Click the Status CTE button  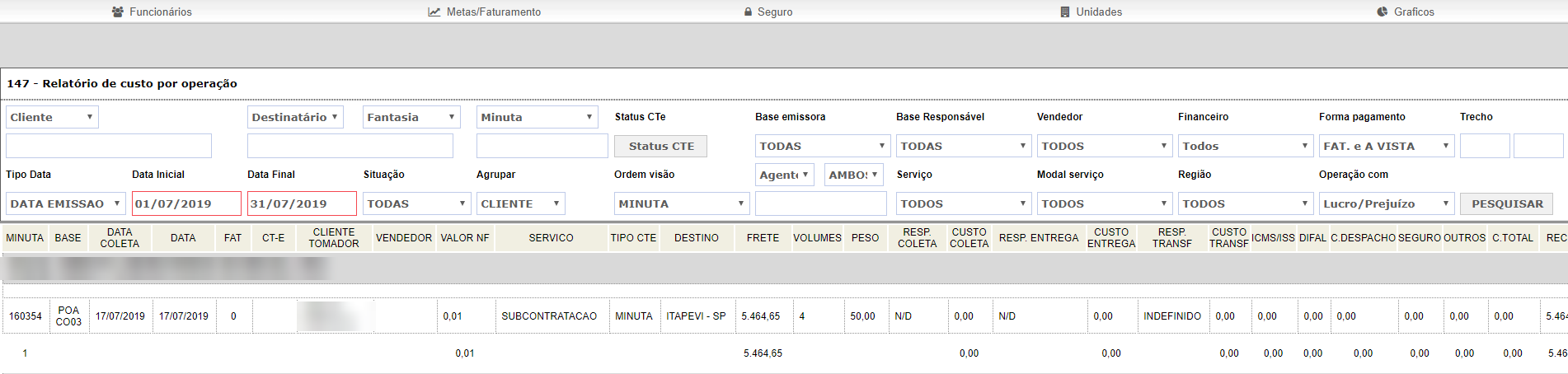pos(661,146)
